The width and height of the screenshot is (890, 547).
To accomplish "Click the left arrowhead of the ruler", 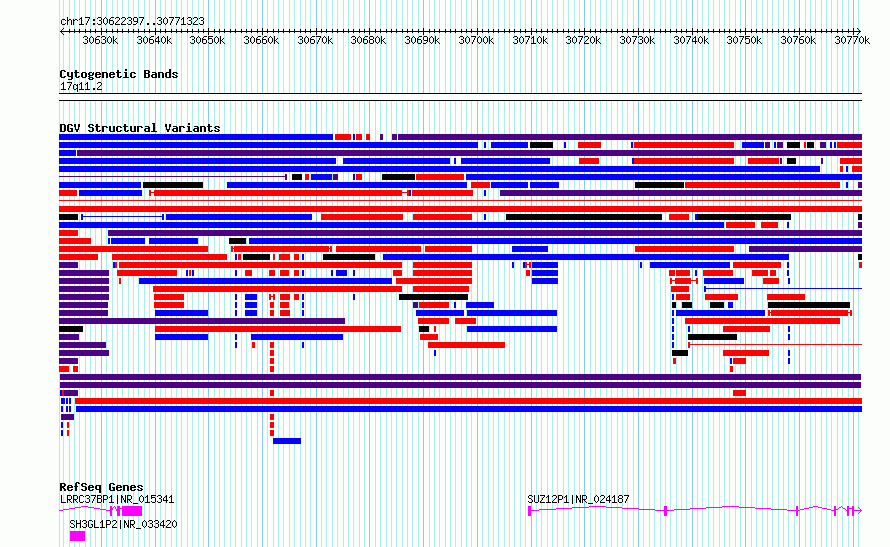I will click(x=62, y=31).
